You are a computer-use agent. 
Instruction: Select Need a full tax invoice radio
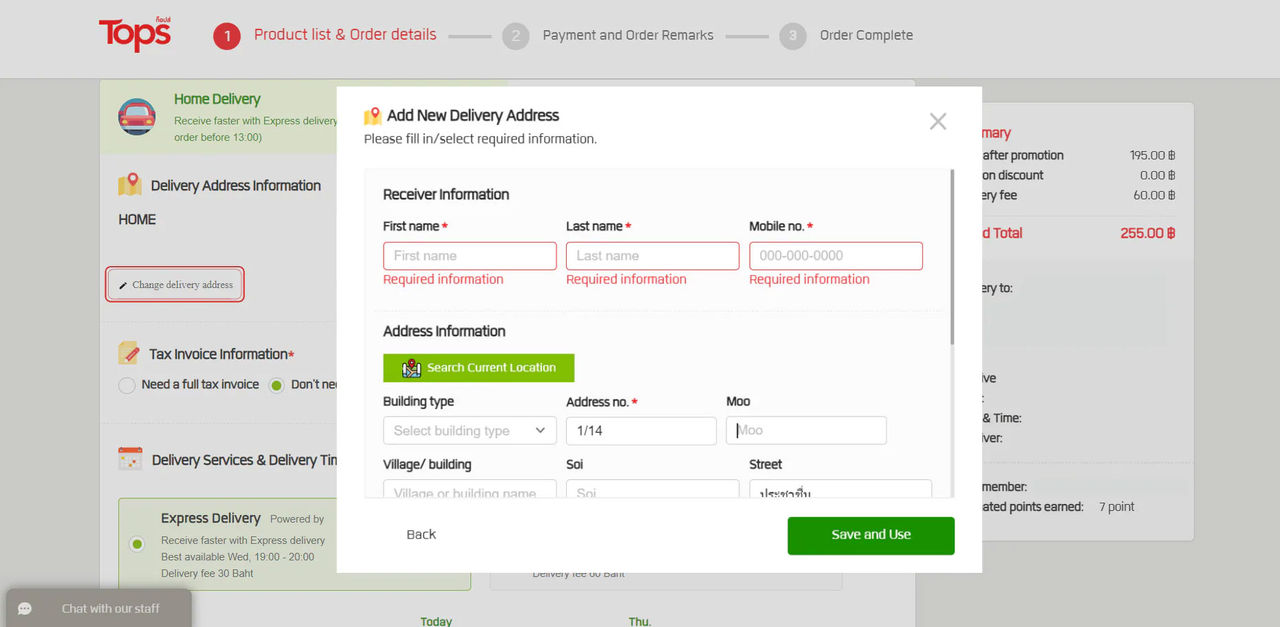[127, 385]
